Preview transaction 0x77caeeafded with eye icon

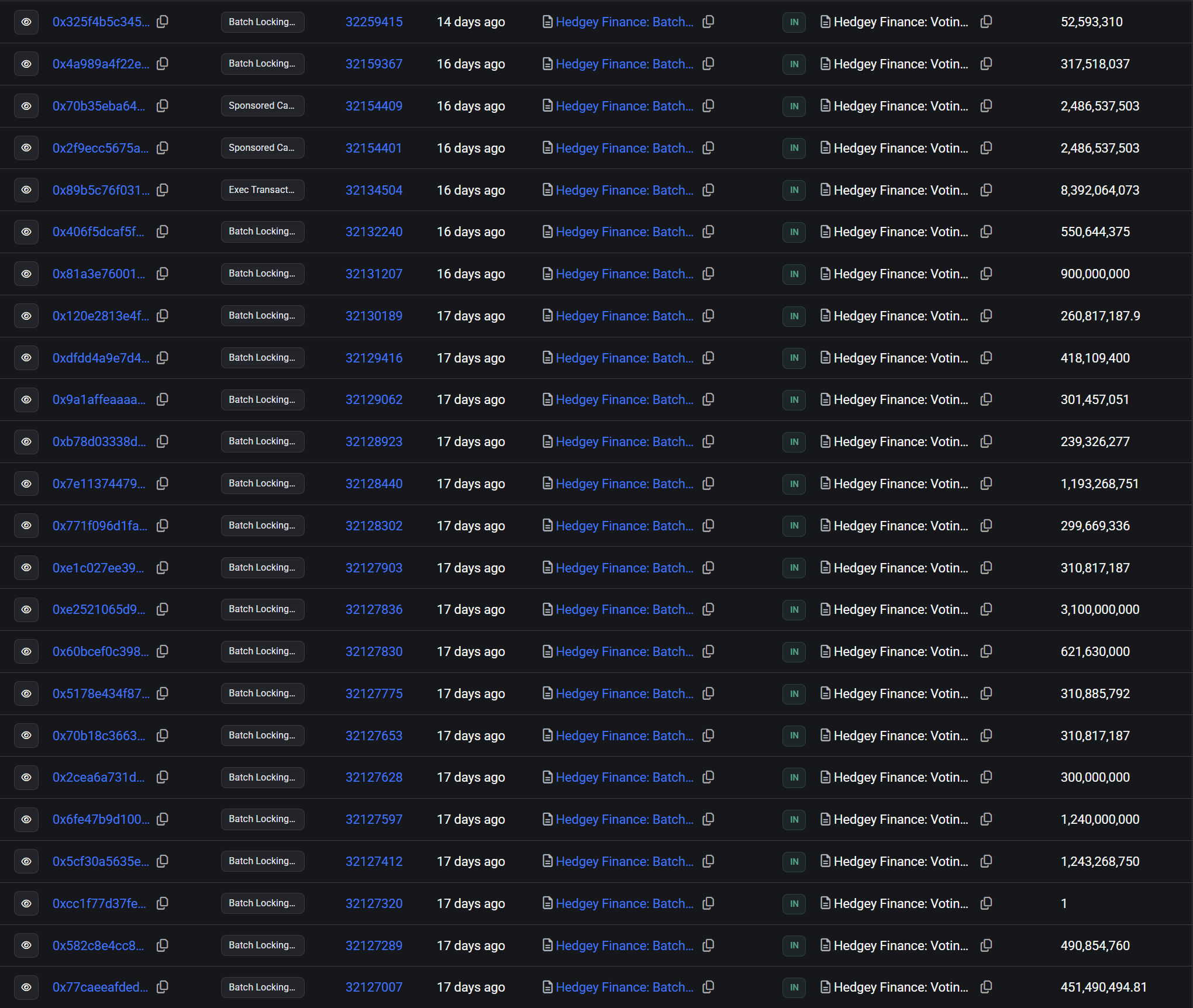pos(26,987)
